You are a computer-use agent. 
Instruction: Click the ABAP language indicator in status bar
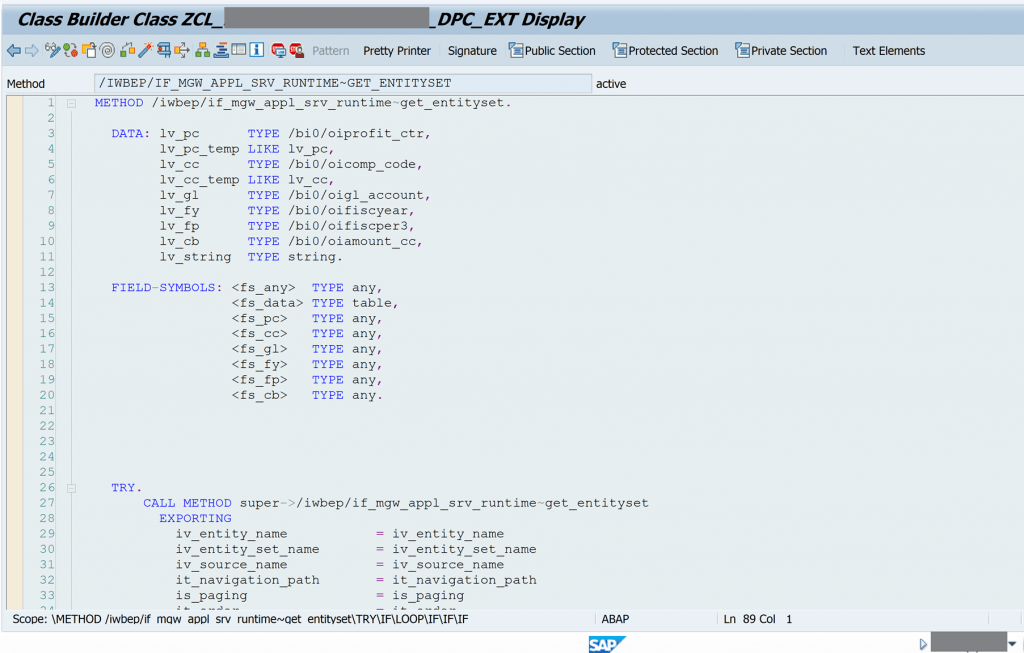click(615, 619)
